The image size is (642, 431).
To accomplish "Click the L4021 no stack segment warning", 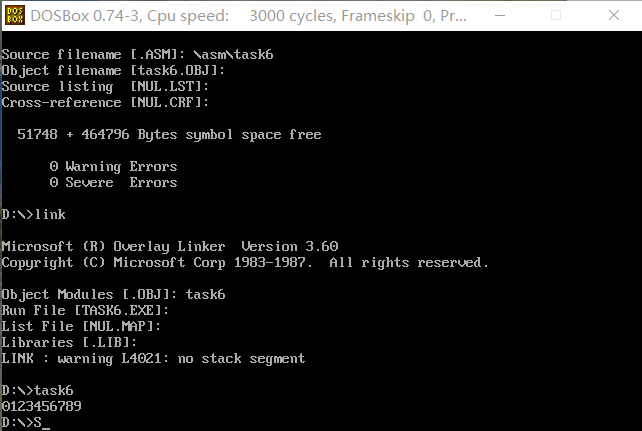I will [153, 359].
